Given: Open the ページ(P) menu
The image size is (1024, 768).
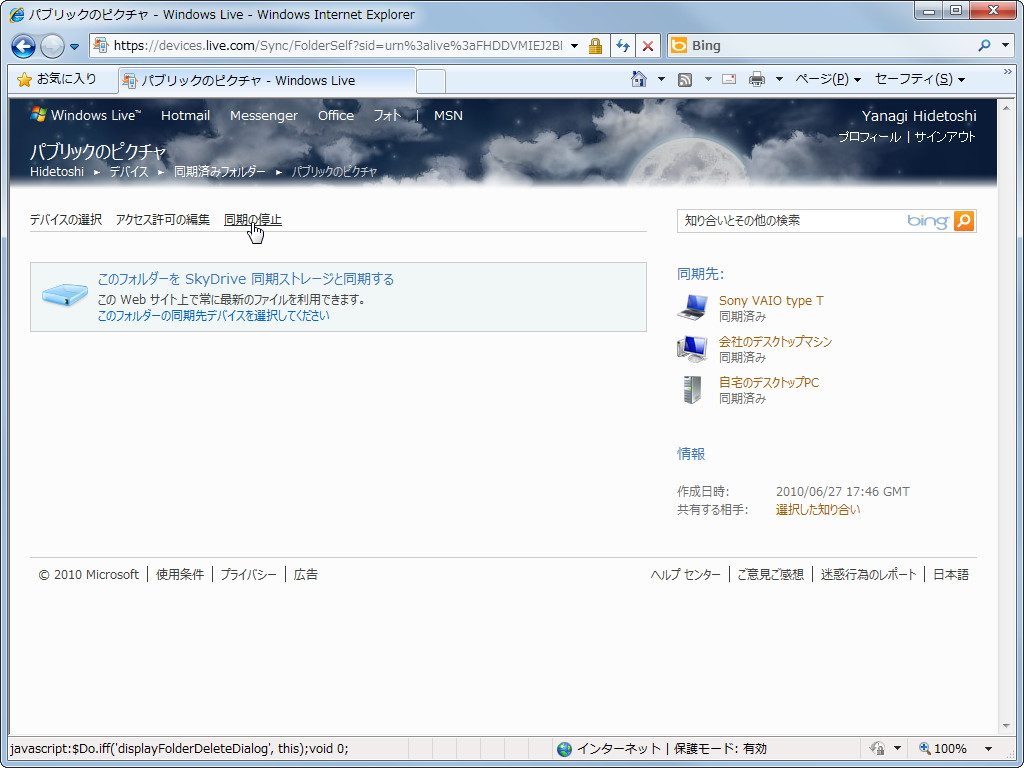Looking at the screenshot, I should [828, 79].
